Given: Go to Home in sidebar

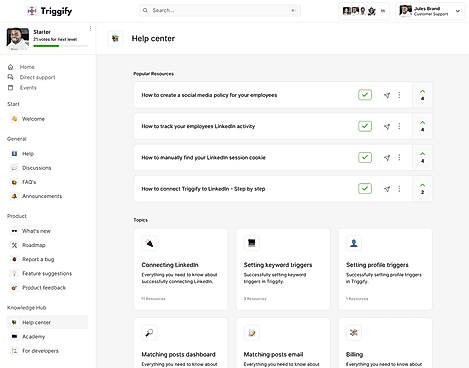Looking at the screenshot, I should click(x=27, y=67).
